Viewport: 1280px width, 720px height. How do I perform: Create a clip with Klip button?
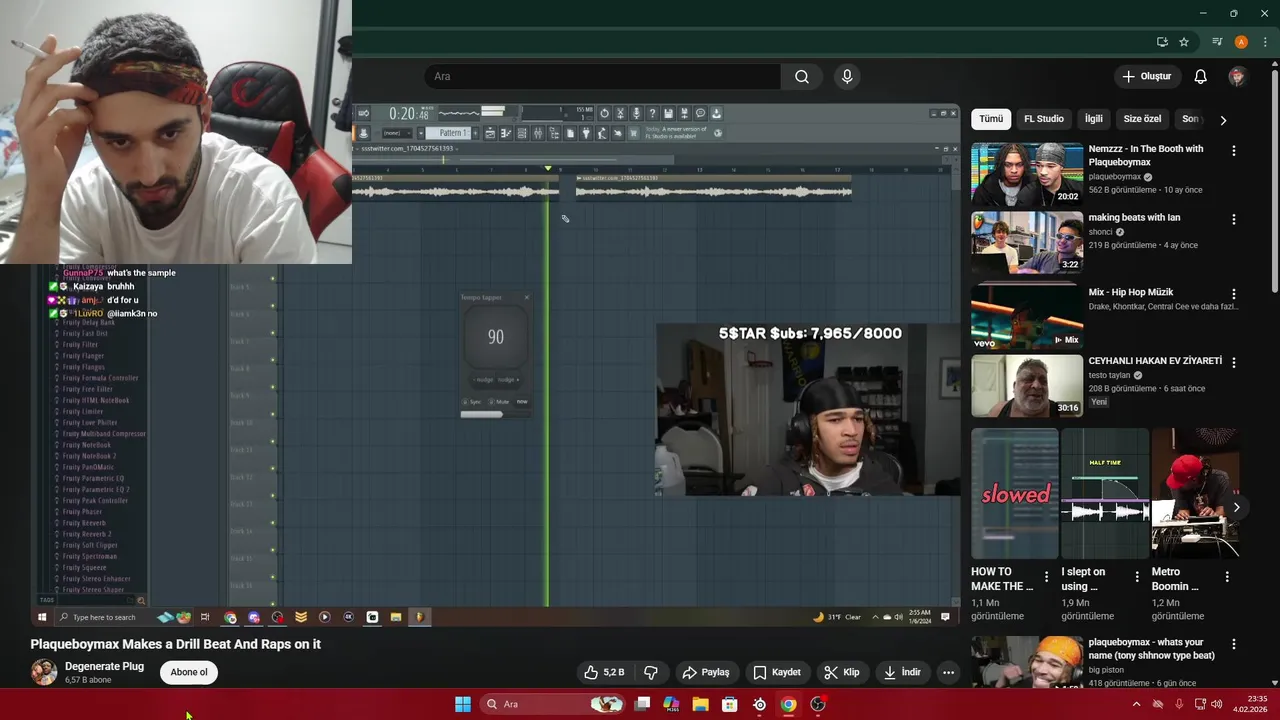pos(841,672)
